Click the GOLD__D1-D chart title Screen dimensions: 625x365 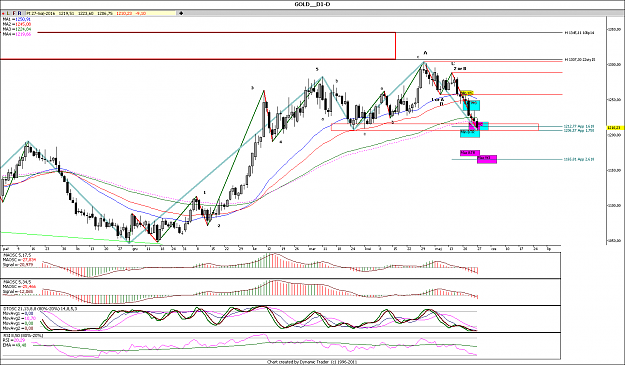click(x=311, y=4)
